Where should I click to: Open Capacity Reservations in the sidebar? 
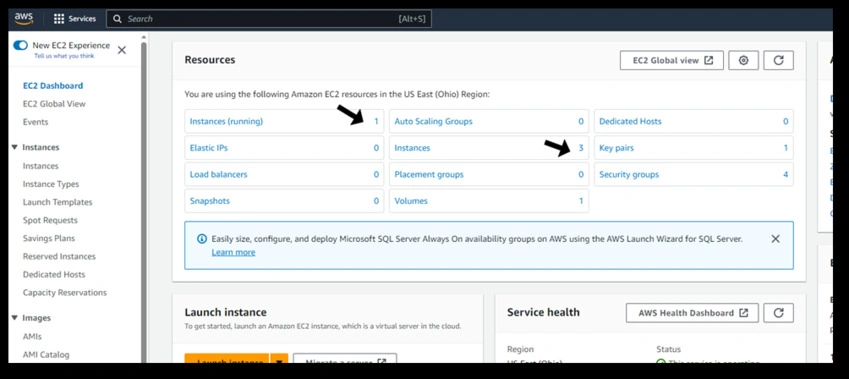(x=64, y=292)
